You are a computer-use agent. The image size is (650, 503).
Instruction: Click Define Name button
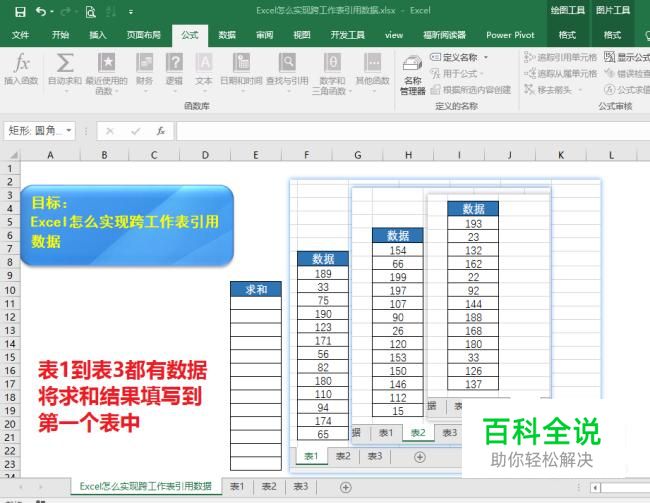click(454, 57)
